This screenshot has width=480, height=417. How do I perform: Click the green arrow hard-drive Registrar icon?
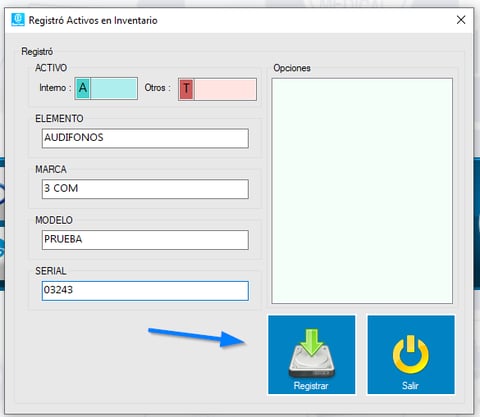point(312,353)
